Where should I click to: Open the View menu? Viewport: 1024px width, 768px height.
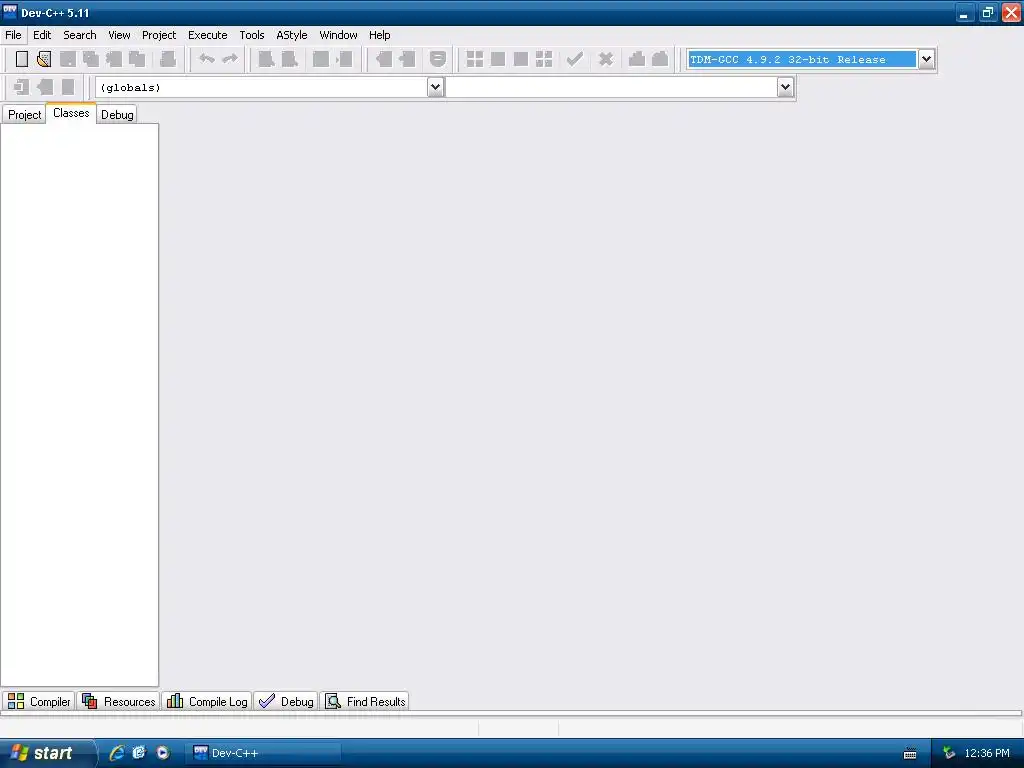click(119, 35)
